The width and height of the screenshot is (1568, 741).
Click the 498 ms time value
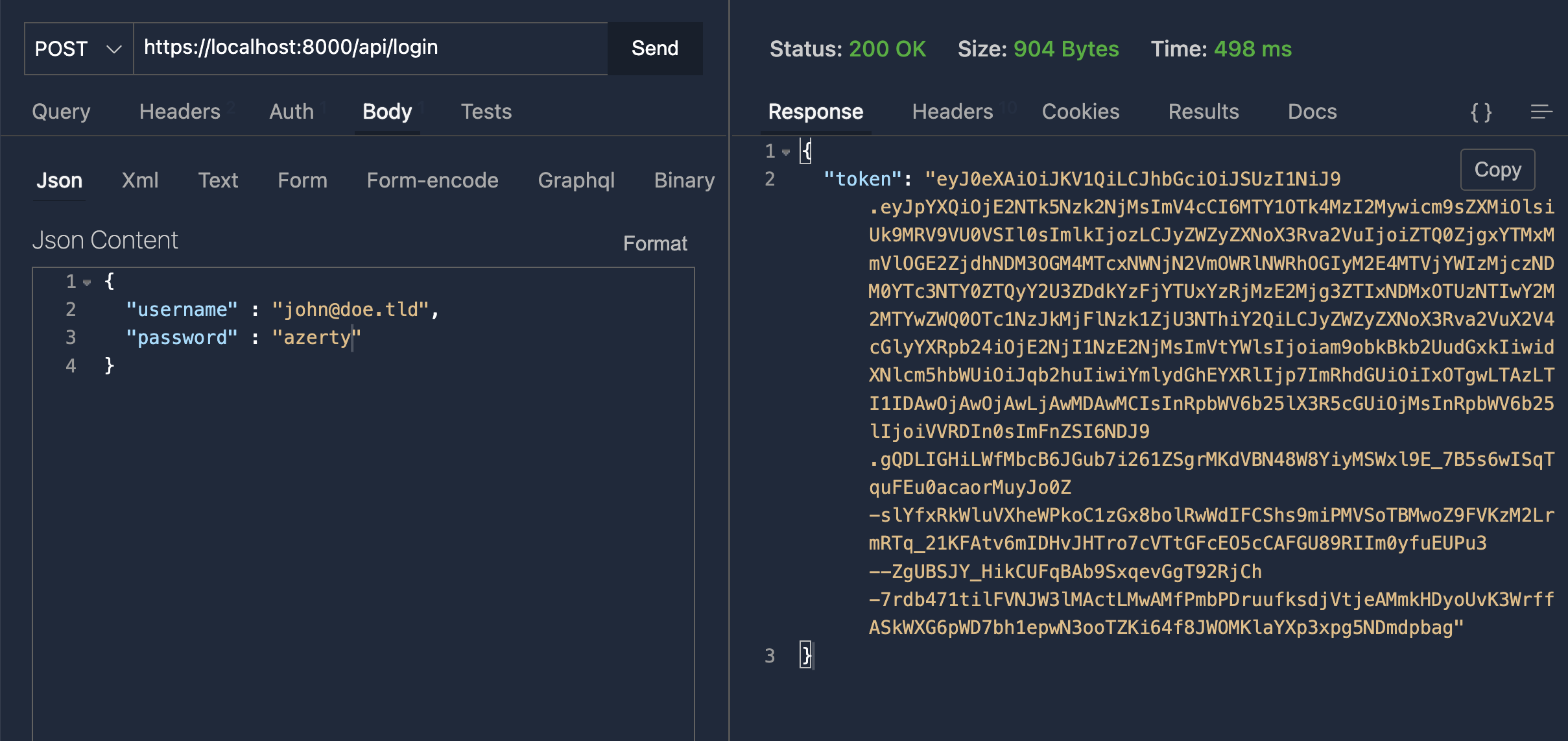coord(1253,49)
